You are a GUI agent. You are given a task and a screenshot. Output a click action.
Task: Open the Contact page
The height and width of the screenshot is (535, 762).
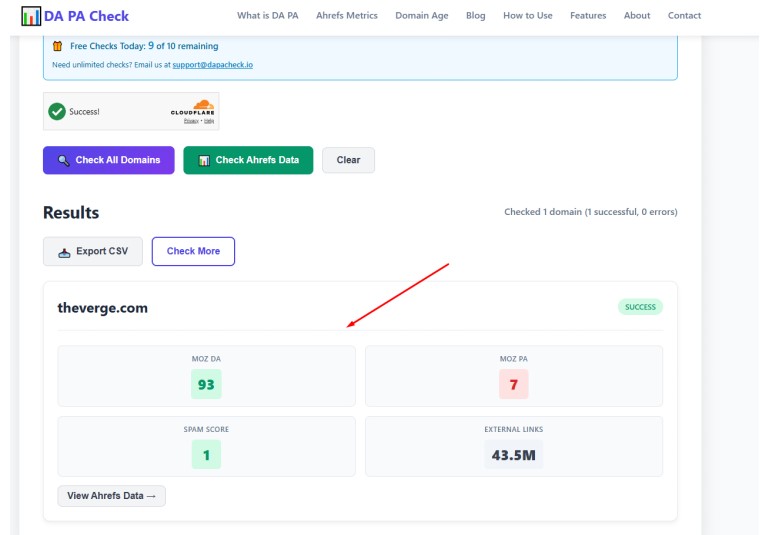point(684,16)
